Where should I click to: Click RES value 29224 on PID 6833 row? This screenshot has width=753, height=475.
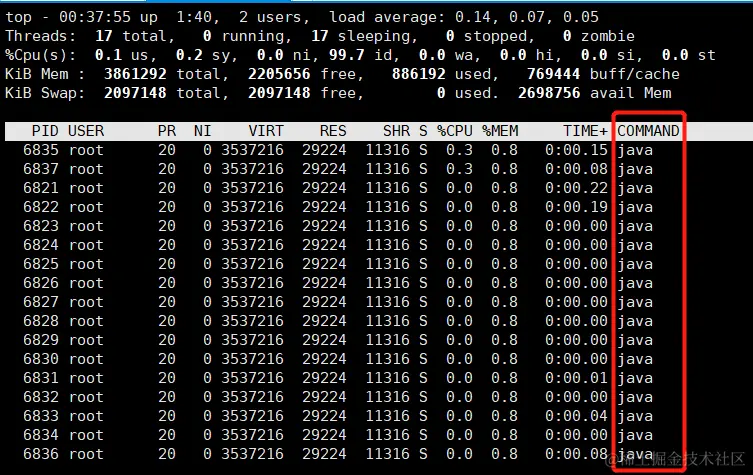click(324, 416)
